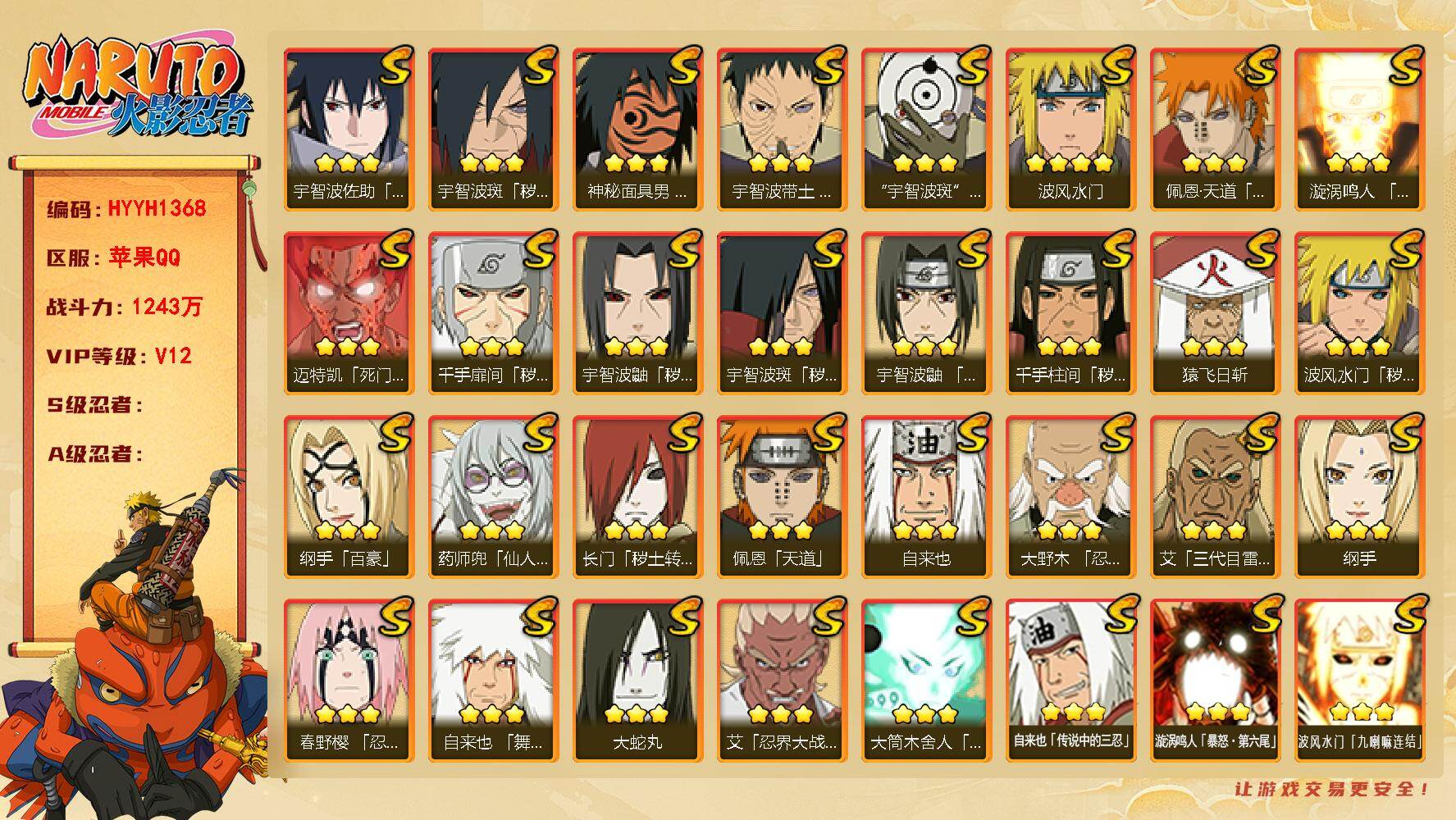
Task: Click the S badge on 千手柱间 card
Action: [1116, 249]
